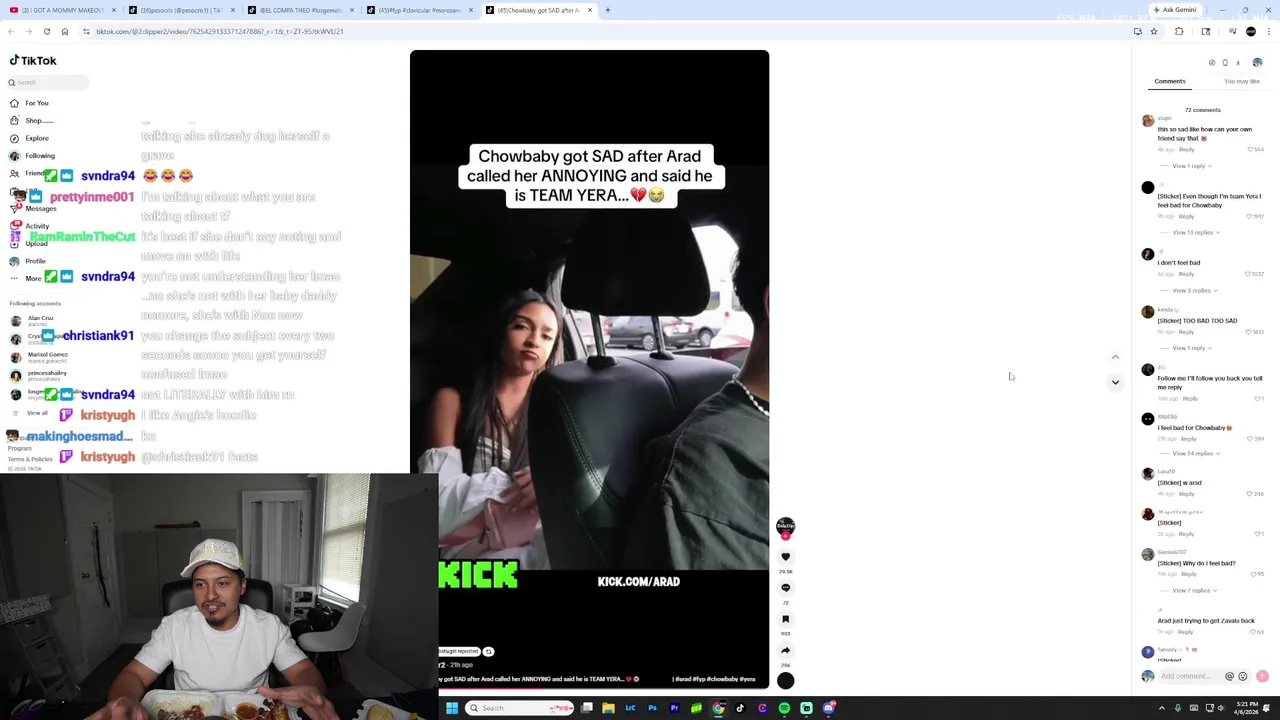
Task: Open the profile avatar above the Comments panel
Action: click(1257, 62)
